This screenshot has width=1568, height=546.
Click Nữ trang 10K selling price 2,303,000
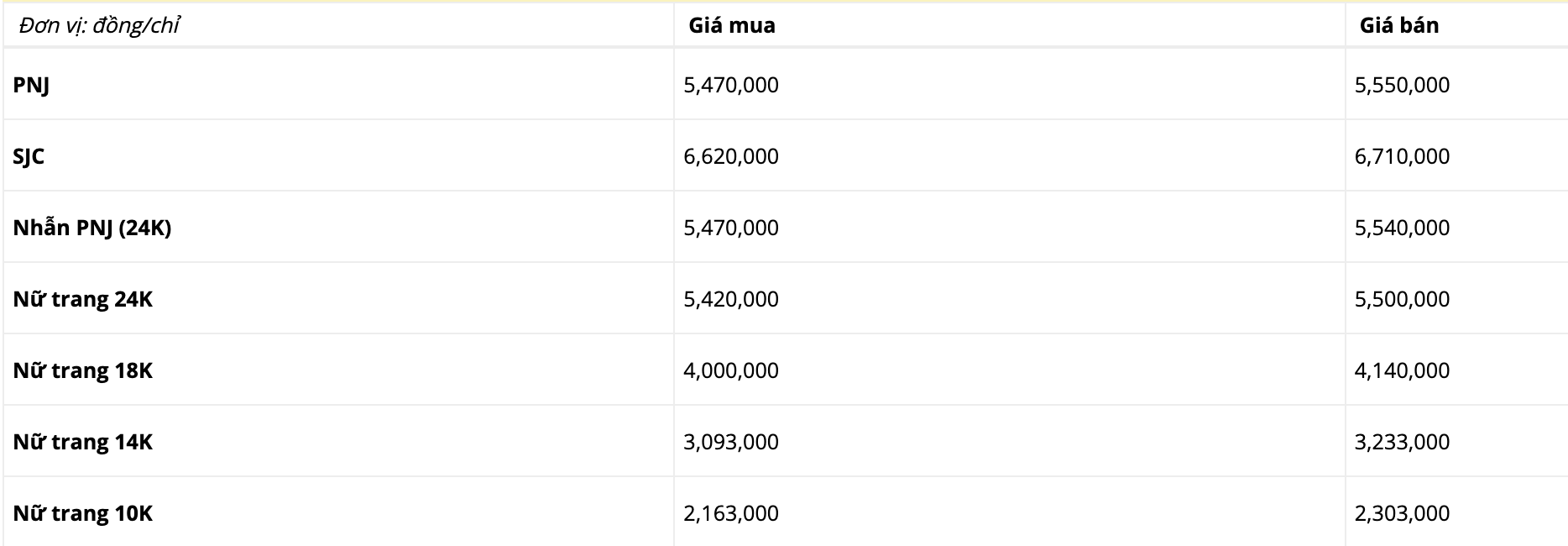pyautogui.click(x=1402, y=513)
